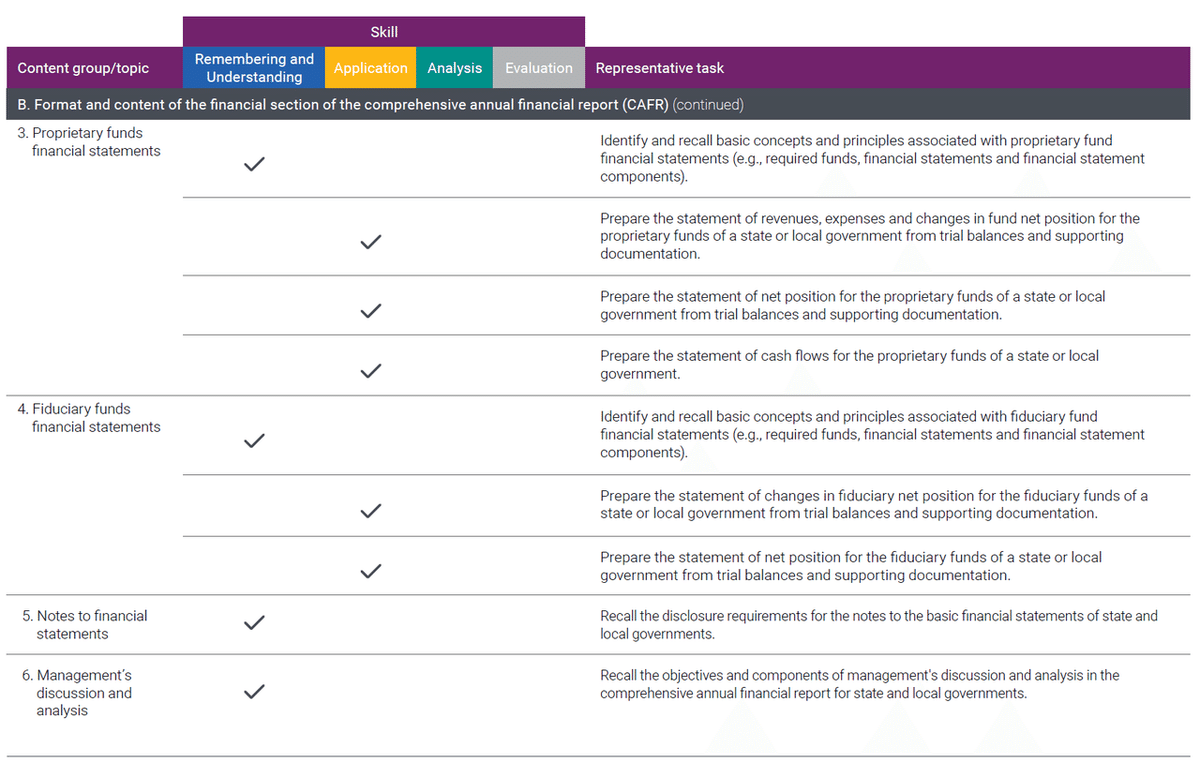
Task: Select the checkmark for proprietary revenues and expenses statement
Action: pyautogui.click(x=371, y=242)
